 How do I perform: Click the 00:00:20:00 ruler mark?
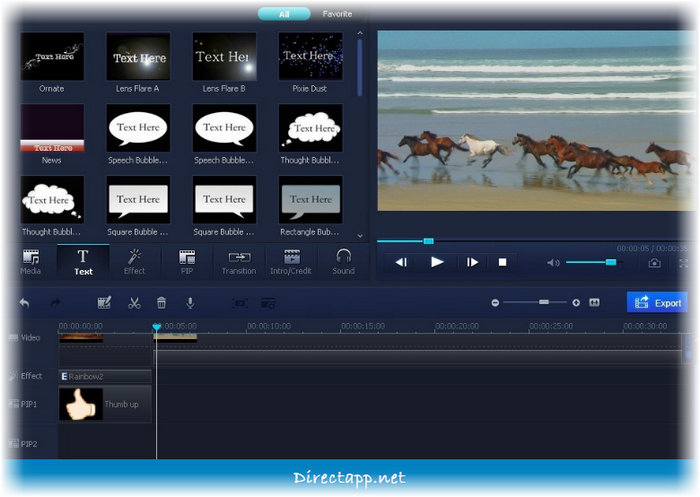tap(457, 326)
